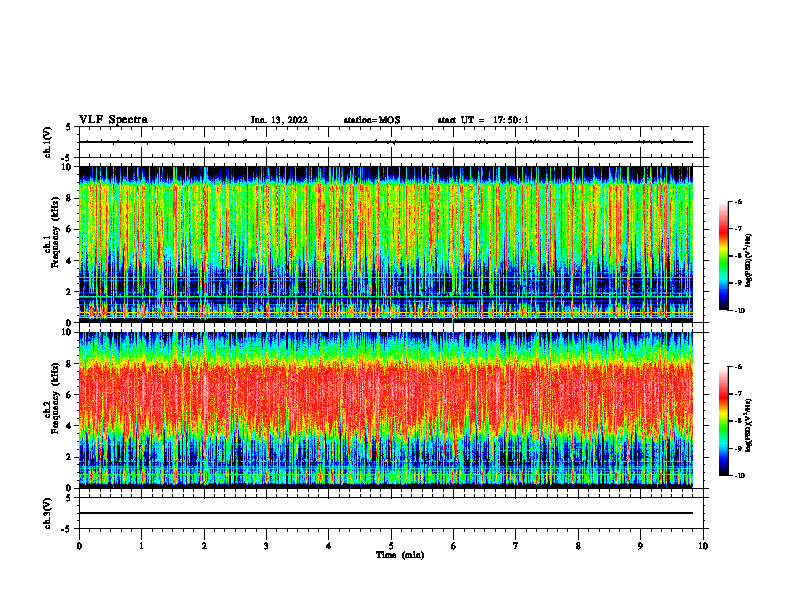Image resolution: width=792 pixels, height=612 pixels.
Task: Click the "start UT = 17:50: 1" text
Action: pos(483,120)
